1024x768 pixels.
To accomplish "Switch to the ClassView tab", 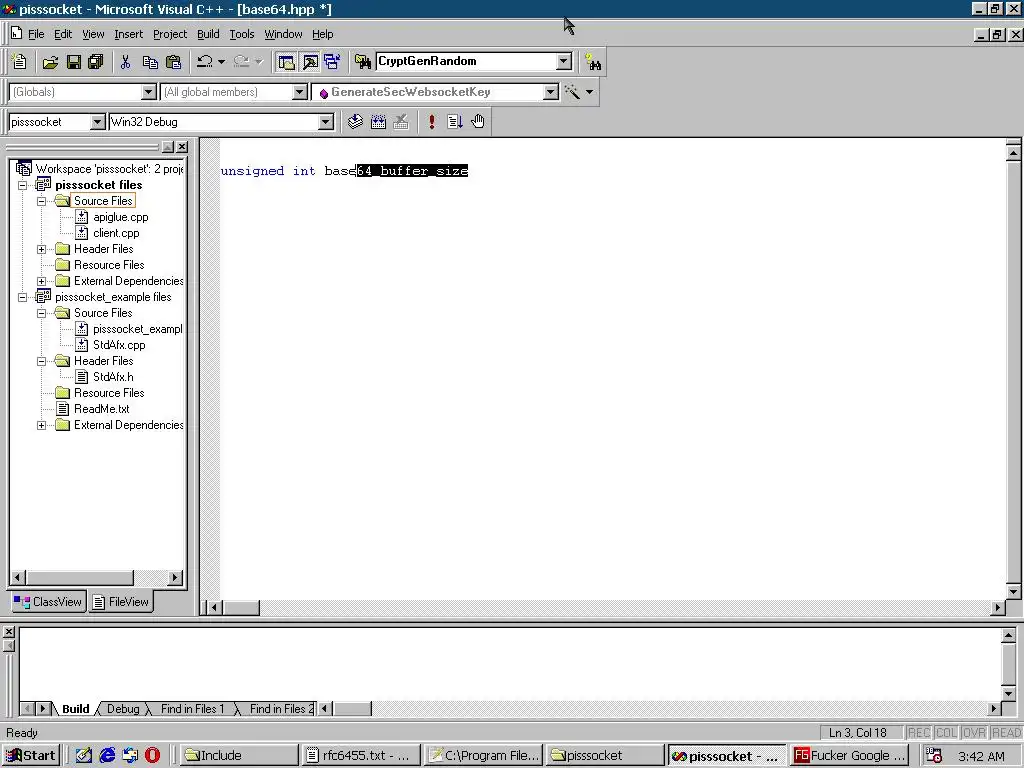I will tap(48, 602).
